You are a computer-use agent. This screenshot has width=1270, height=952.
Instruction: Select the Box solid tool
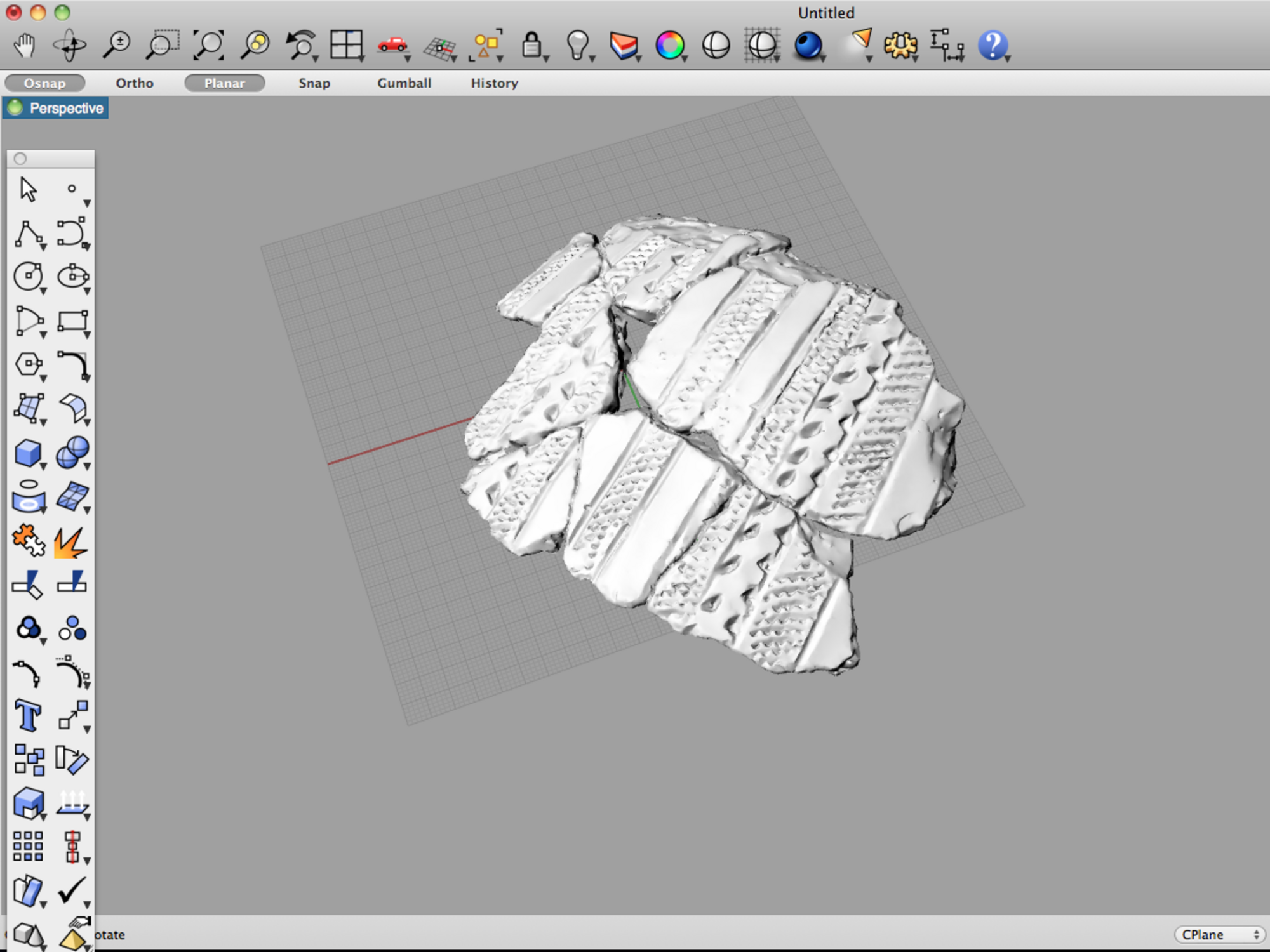(28, 453)
